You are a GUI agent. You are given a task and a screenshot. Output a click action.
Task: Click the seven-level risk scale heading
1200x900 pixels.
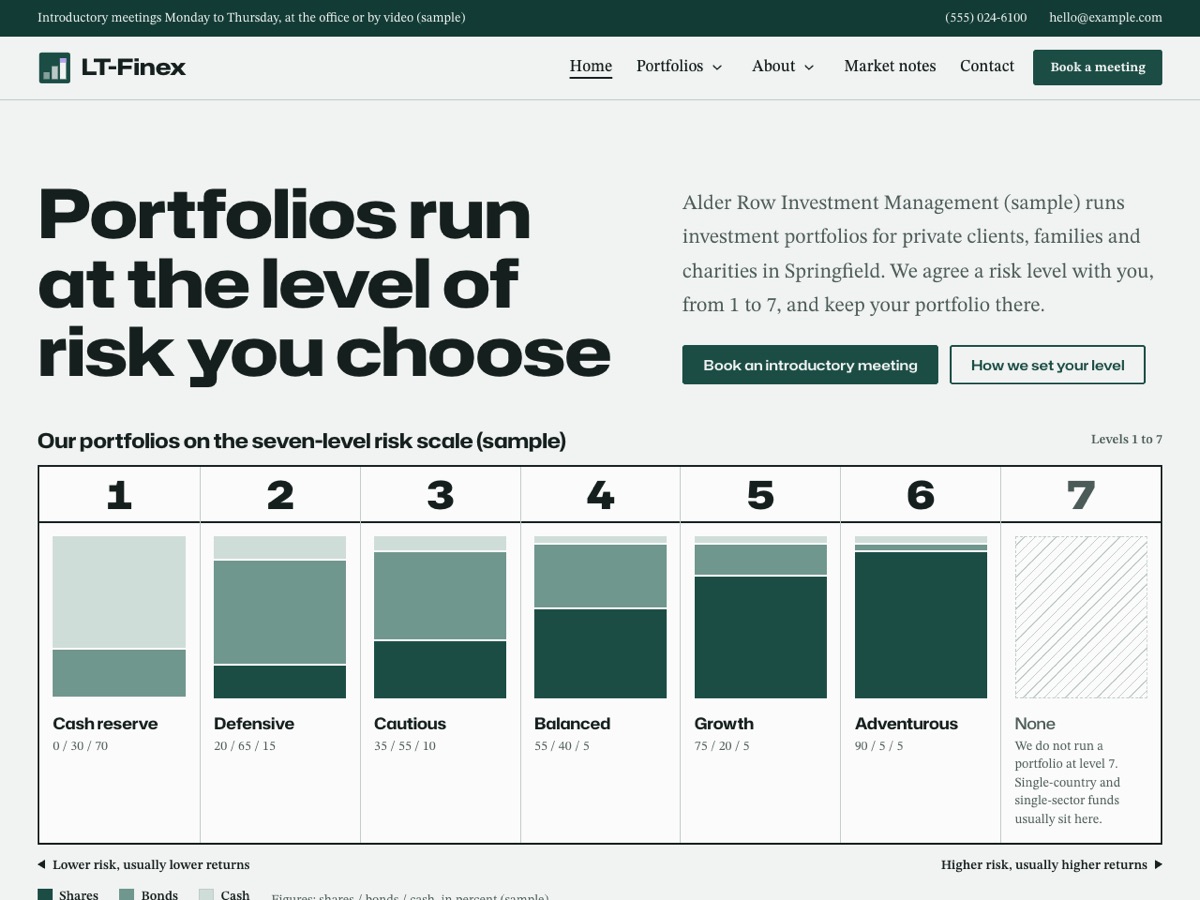[x=302, y=441]
